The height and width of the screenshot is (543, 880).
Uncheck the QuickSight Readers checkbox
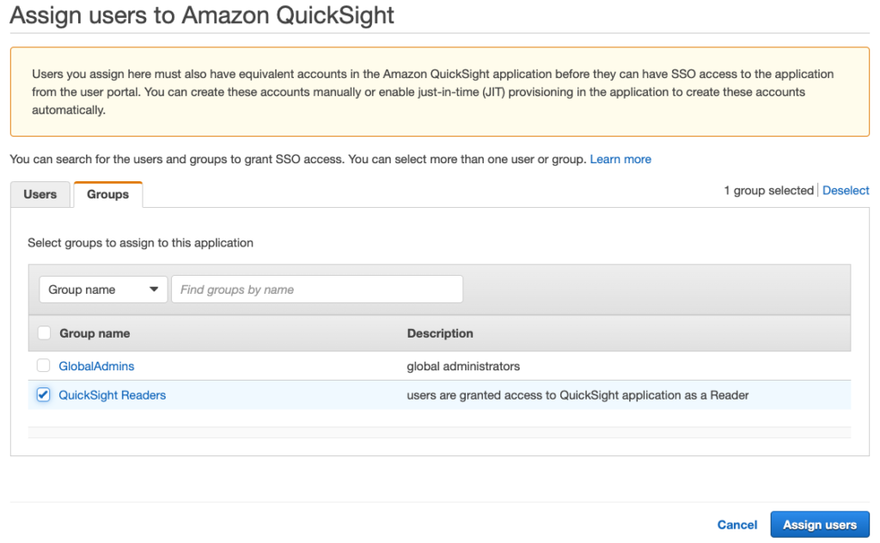pos(44,395)
